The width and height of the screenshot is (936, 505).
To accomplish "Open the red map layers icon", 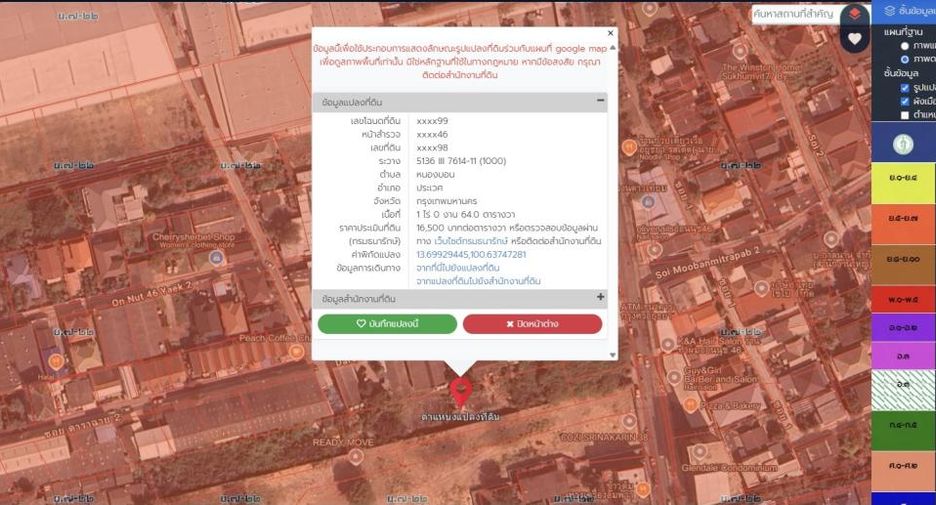I will point(855,14).
